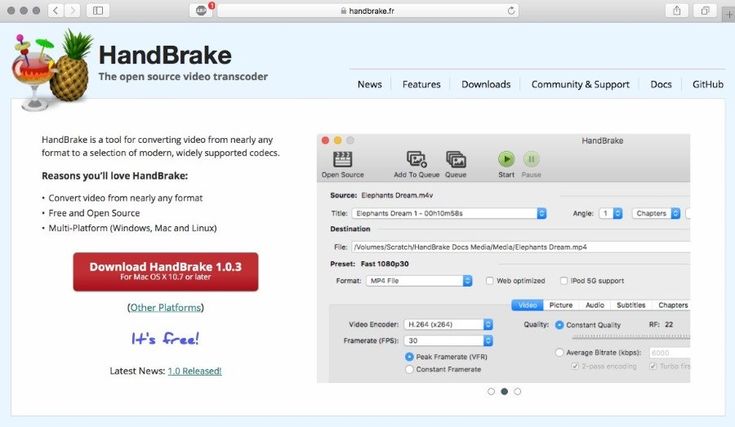Select the third carousel dot
The width and height of the screenshot is (735, 427).
518,391
